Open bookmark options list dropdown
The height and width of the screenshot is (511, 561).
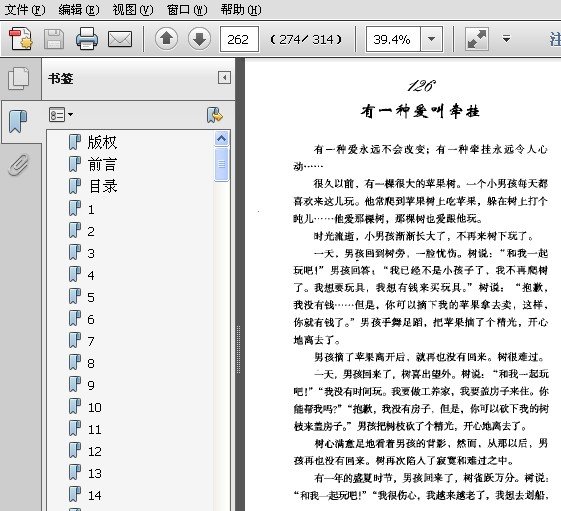tap(61, 115)
